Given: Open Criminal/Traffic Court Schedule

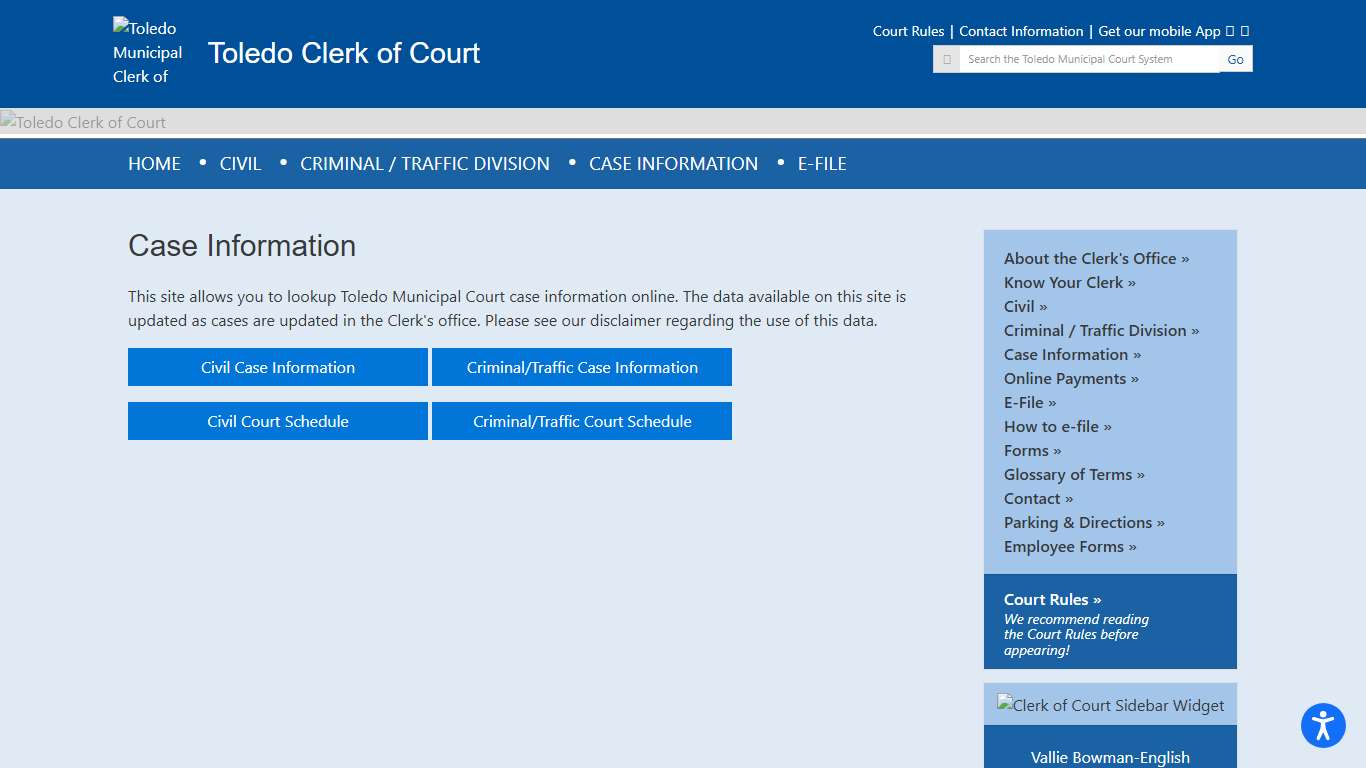Looking at the screenshot, I should coord(581,421).
